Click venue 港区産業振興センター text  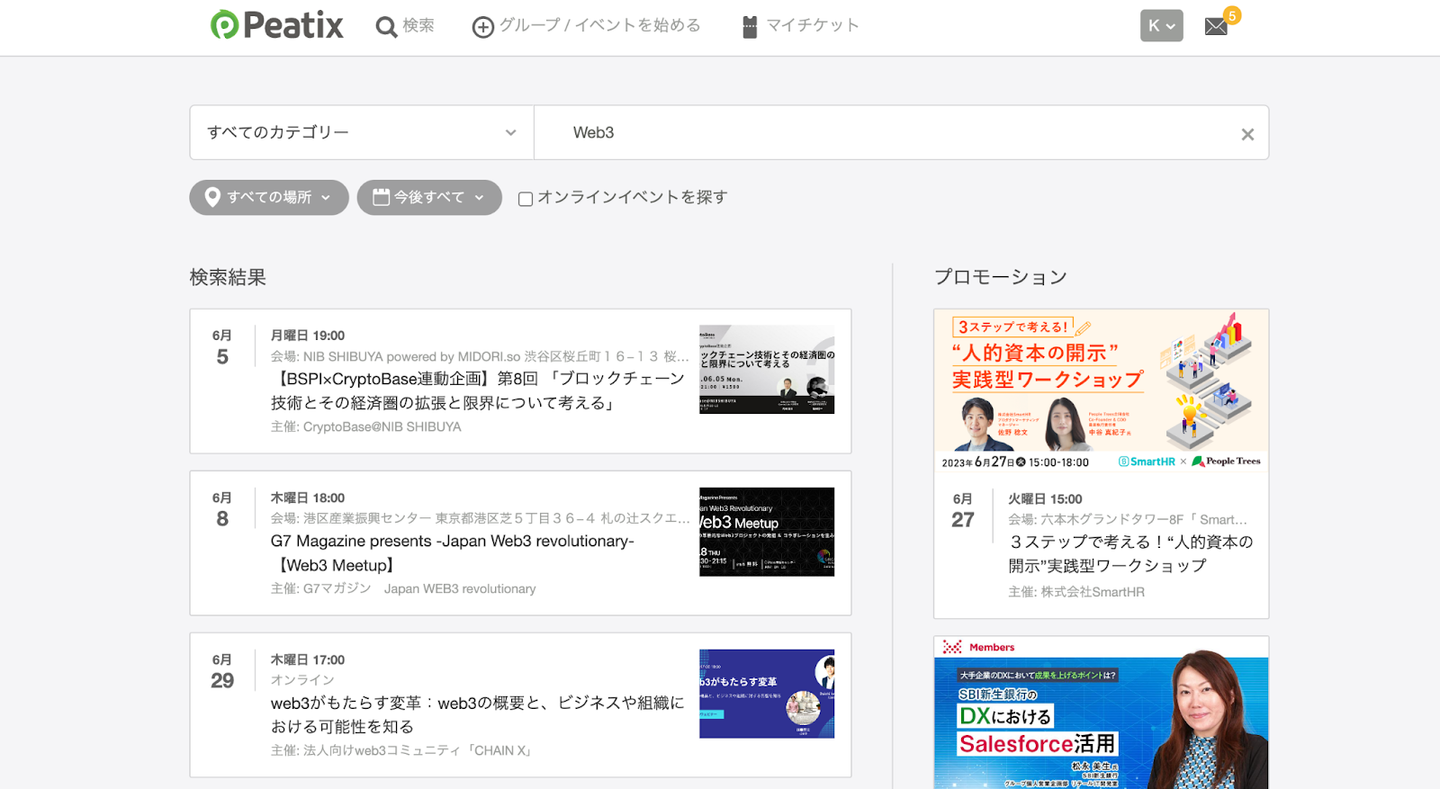point(367,518)
